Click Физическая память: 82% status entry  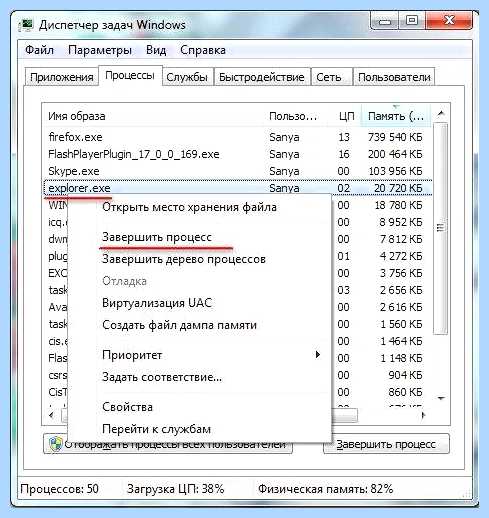(325, 489)
